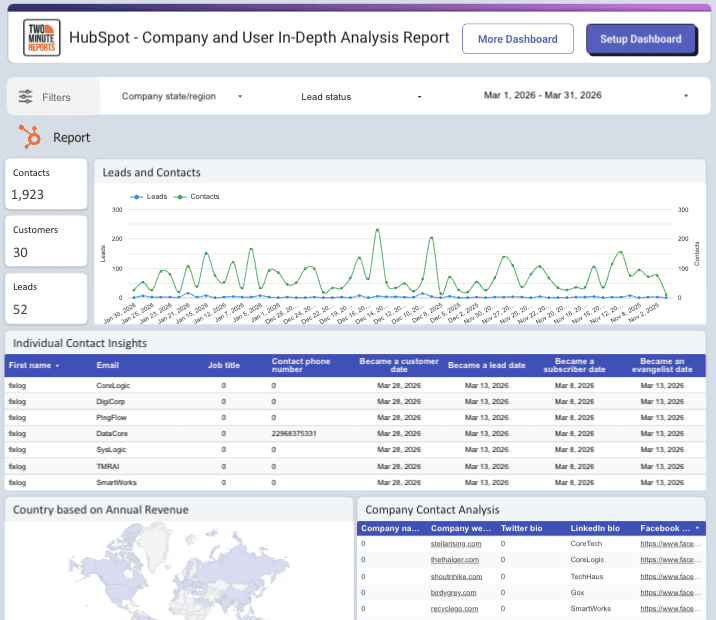Click the Gox LinkedIn bio cell

point(577,593)
